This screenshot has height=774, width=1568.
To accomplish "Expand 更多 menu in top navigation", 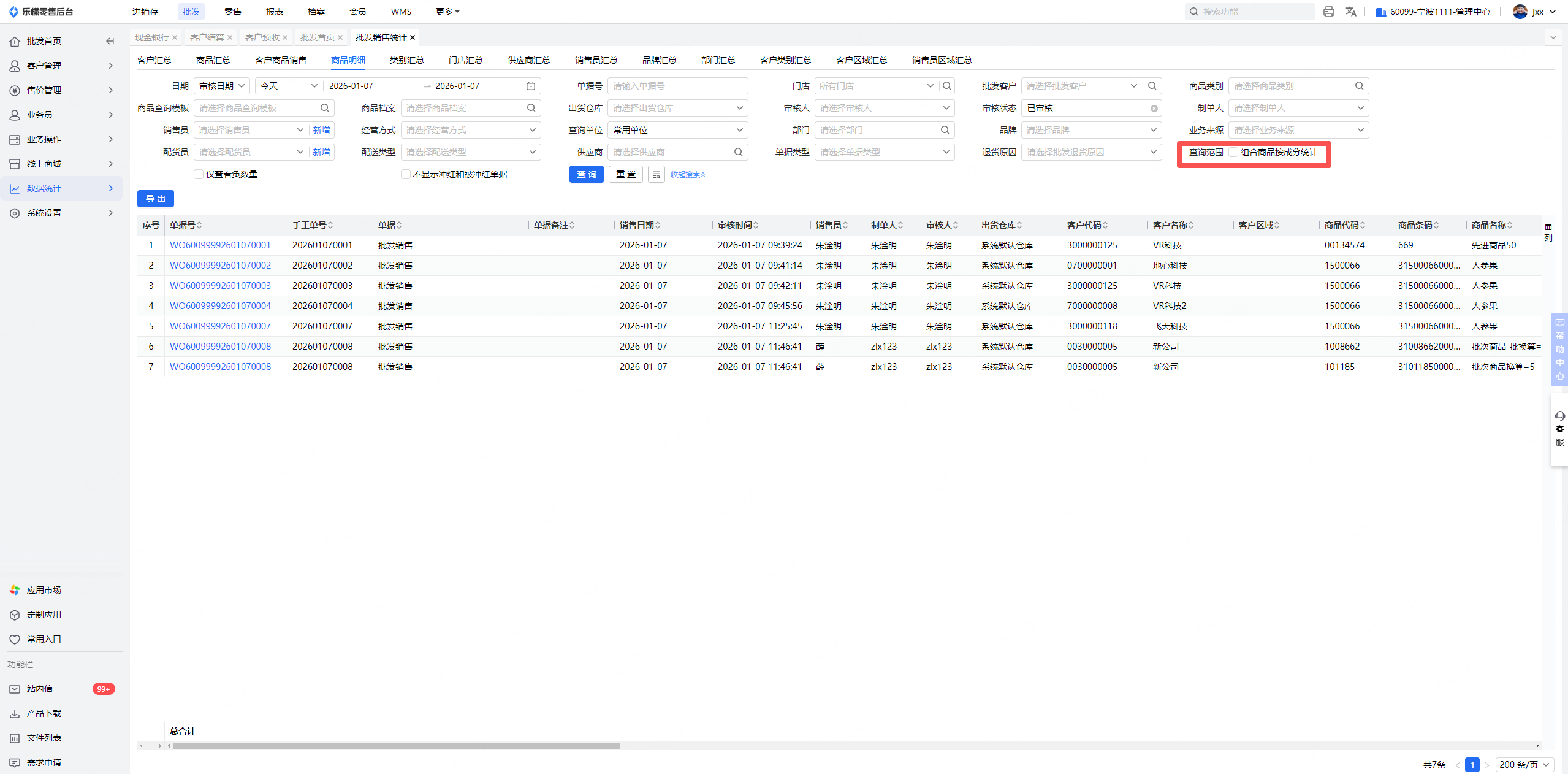I will tap(447, 12).
